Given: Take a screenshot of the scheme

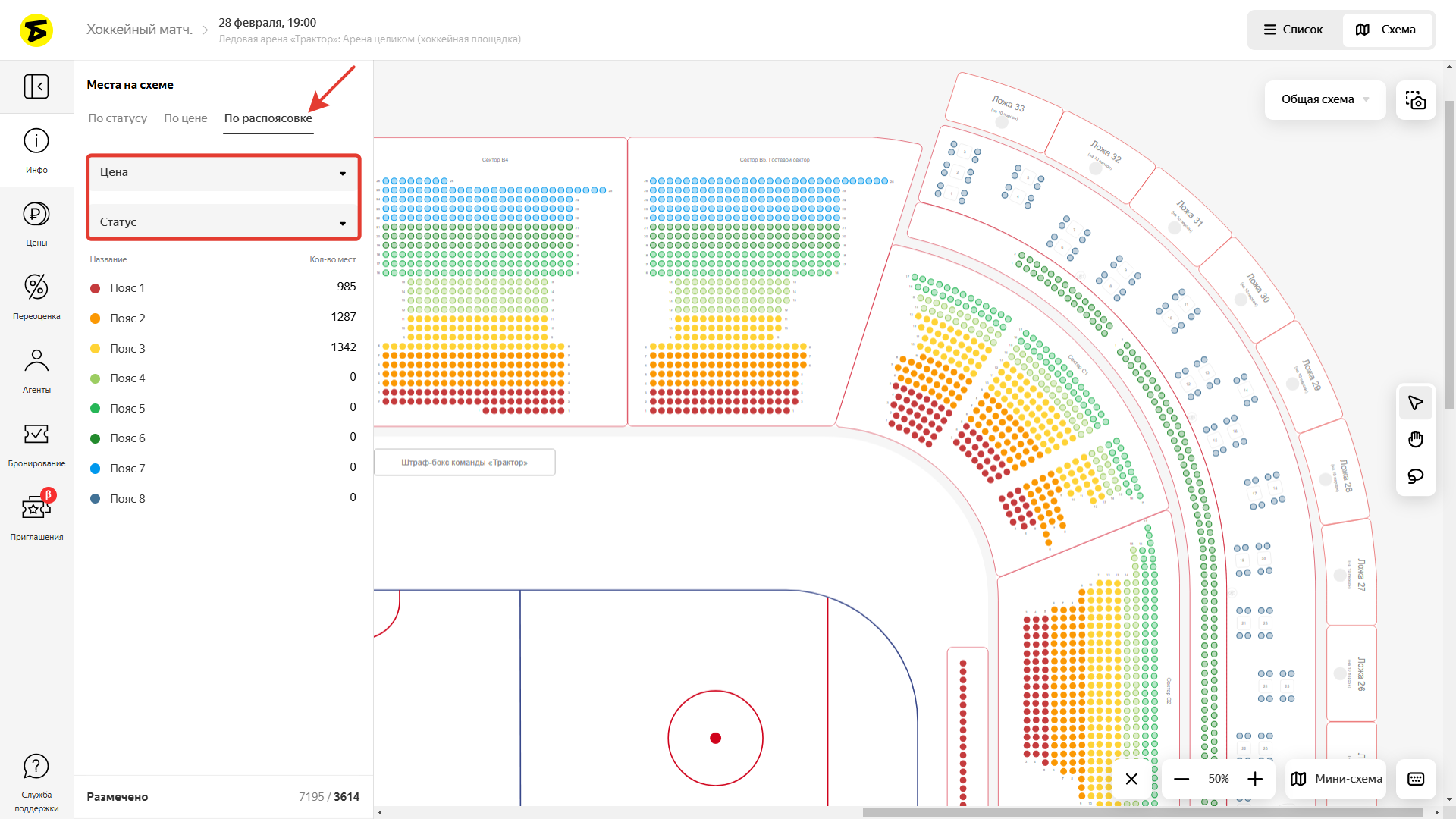Looking at the screenshot, I should pos(1415,100).
